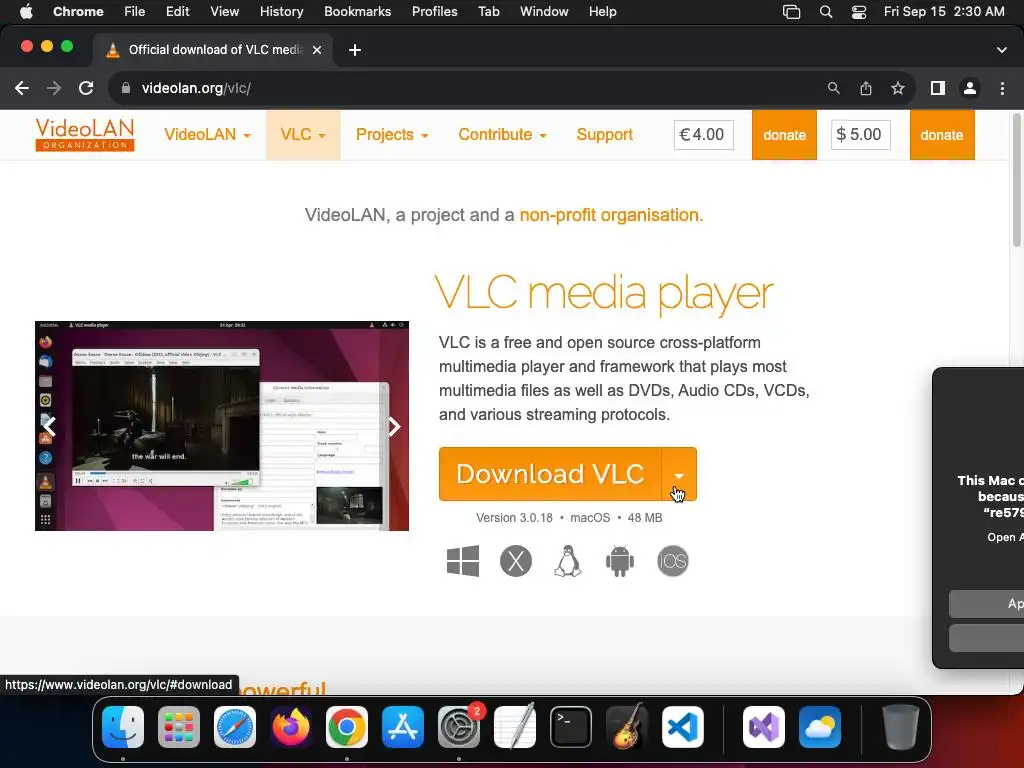Click the Download VLC button
This screenshot has height=768, width=1024.
coord(550,474)
